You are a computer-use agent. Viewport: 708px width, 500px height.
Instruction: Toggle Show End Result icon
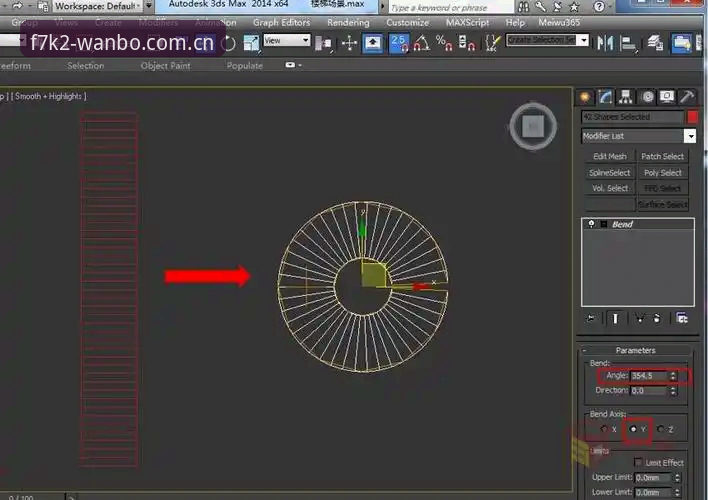(615, 318)
